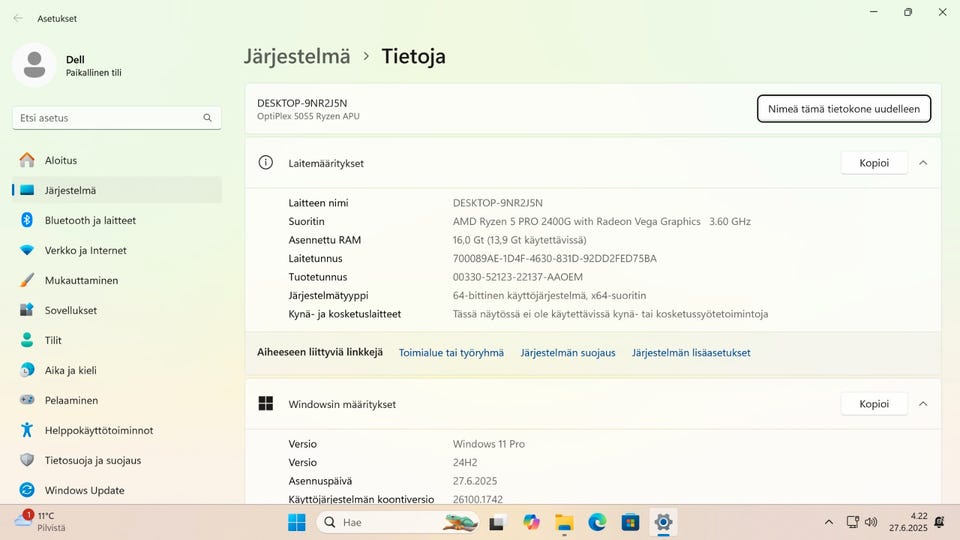
Task: Click the volume speaker tray icon
Action: 871,522
